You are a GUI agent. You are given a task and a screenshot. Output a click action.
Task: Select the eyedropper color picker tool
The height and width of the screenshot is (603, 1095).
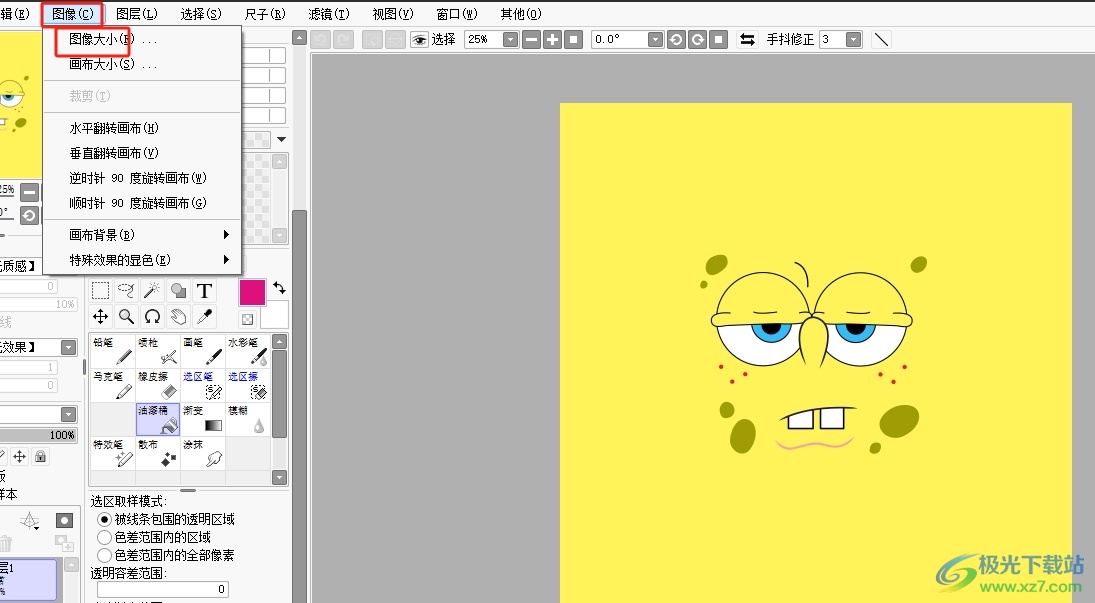(204, 317)
